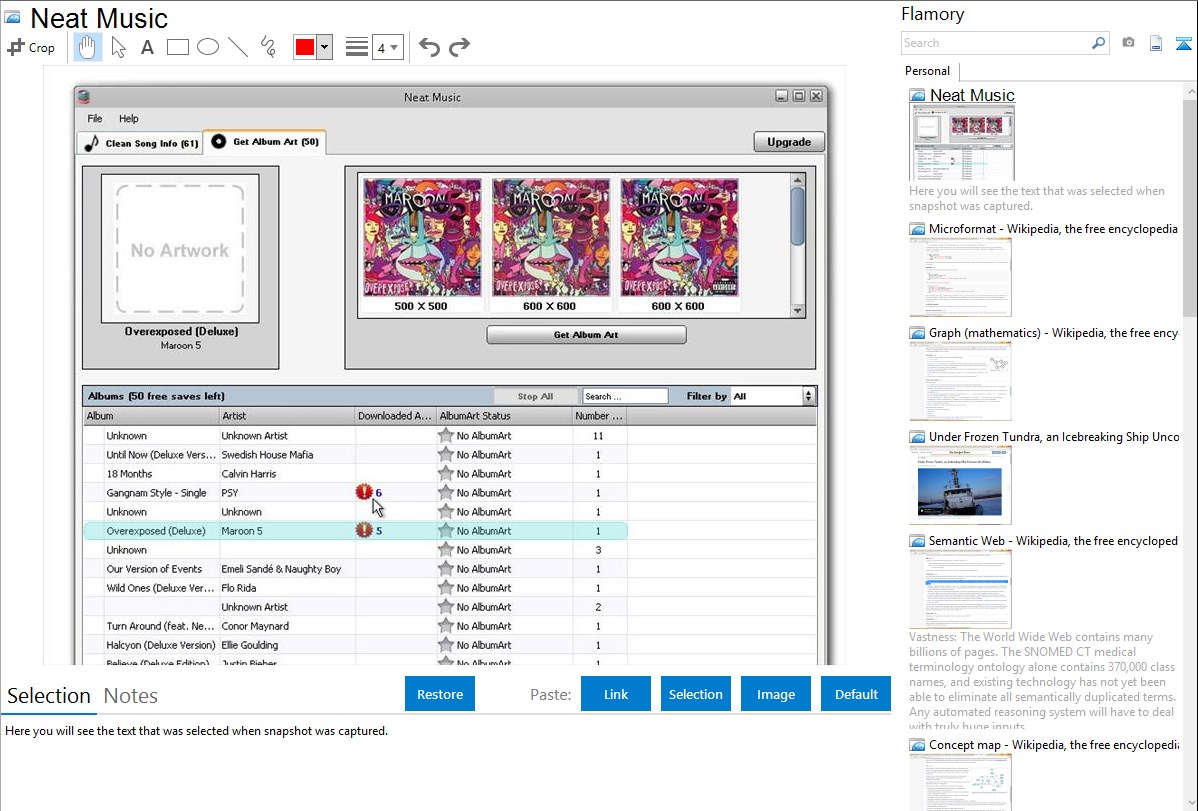1198x811 pixels.
Task: Open the red color dropdown arrow
Action: point(324,47)
